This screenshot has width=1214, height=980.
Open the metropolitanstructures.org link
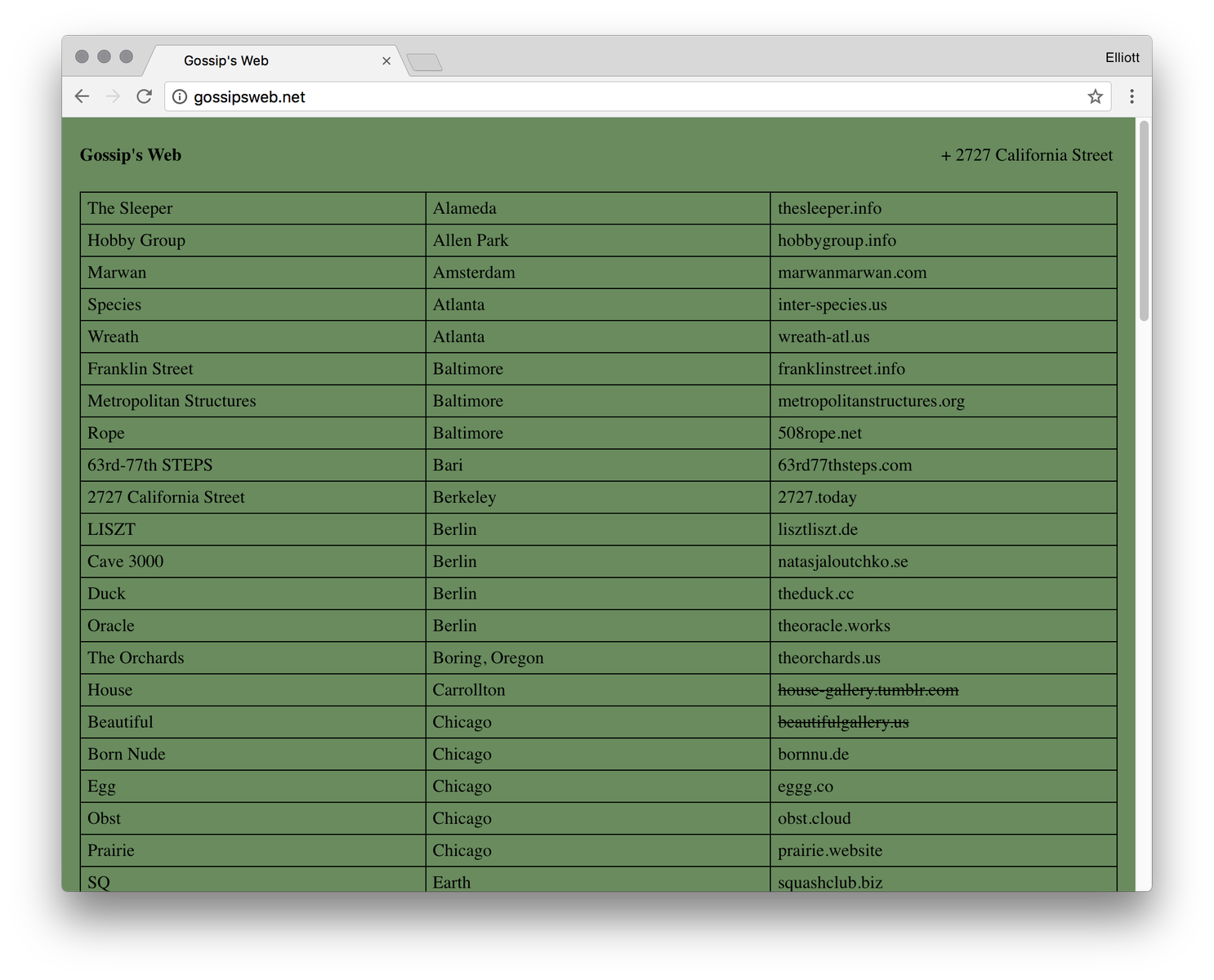click(x=871, y=401)
